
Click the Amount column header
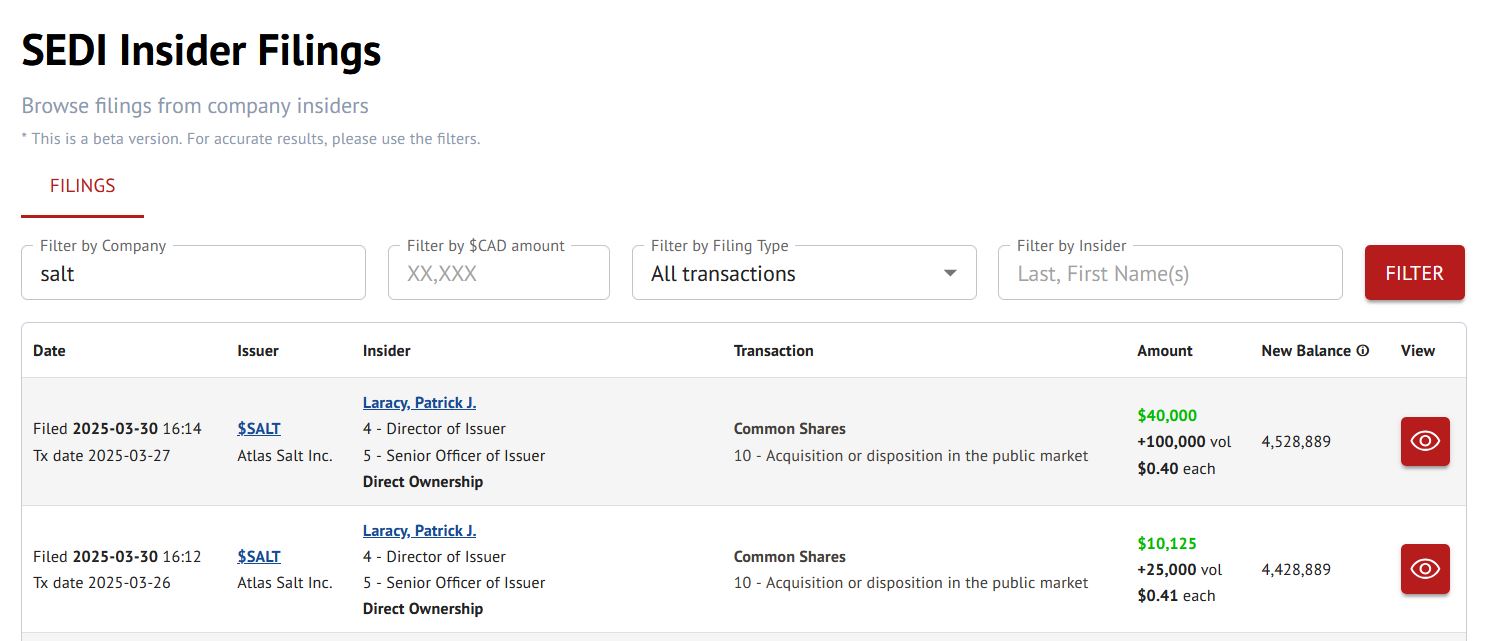(1164, 351)
